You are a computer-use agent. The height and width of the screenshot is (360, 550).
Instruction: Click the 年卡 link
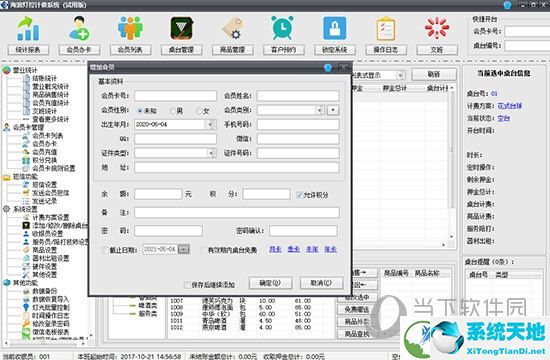click(x=330, y=249)
